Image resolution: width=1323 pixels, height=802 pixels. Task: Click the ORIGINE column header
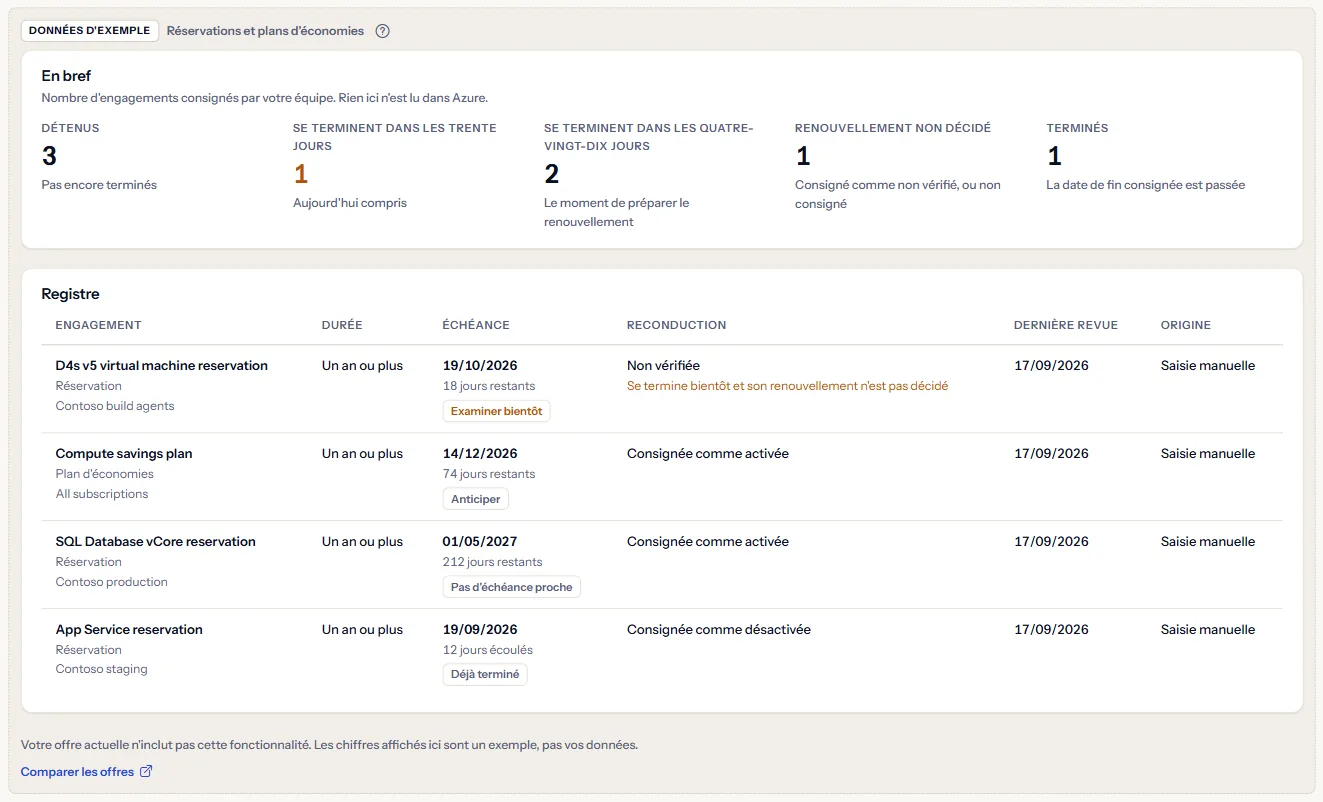[x=1186, y=325]
